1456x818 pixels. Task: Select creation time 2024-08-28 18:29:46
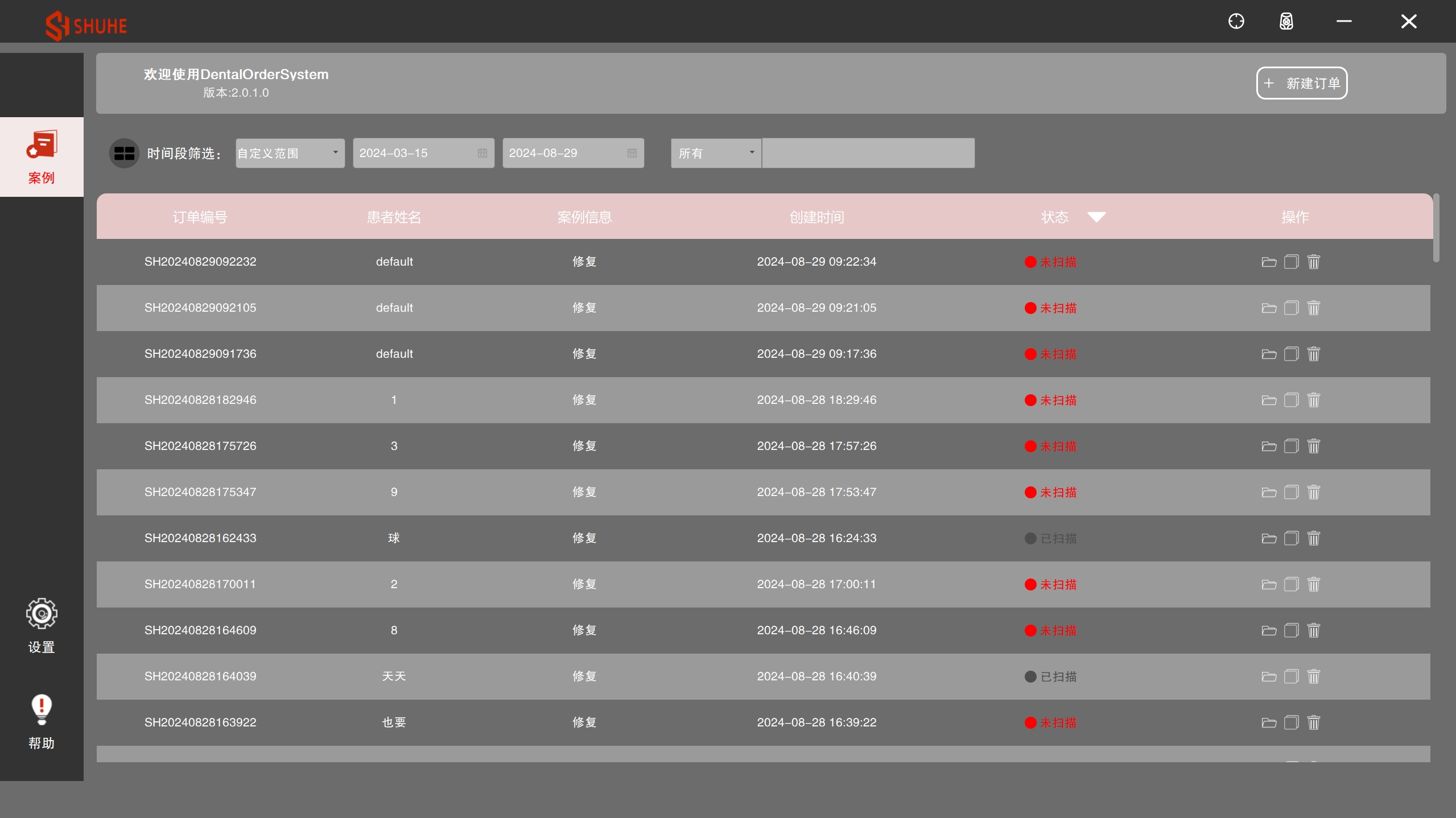click(816, 400)
